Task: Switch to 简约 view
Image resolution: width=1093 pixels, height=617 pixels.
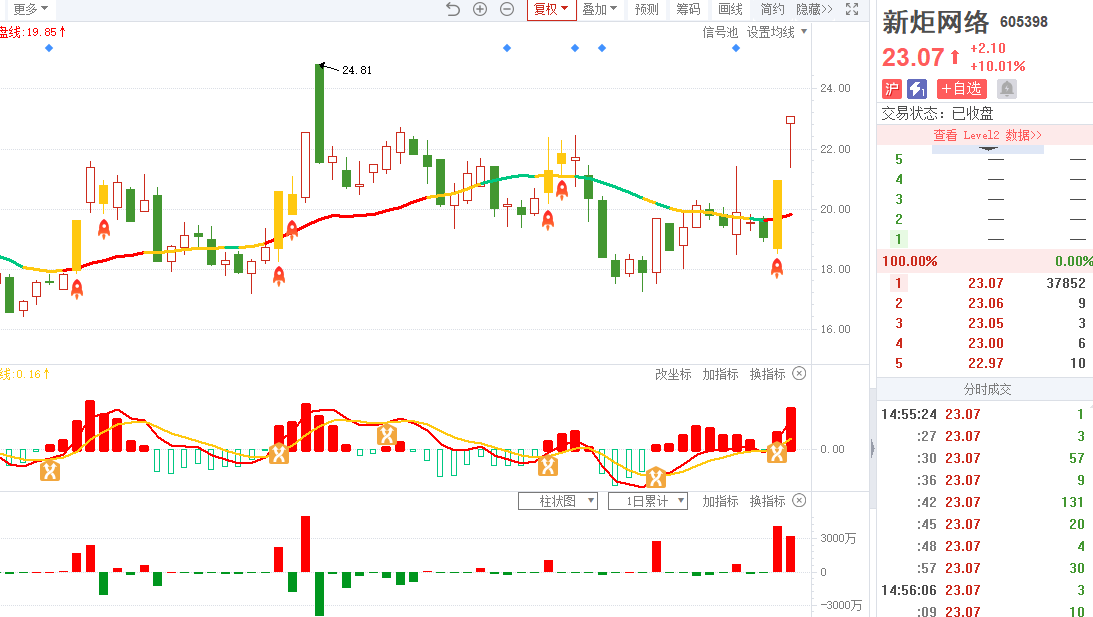Action: [x=772, y=9]
